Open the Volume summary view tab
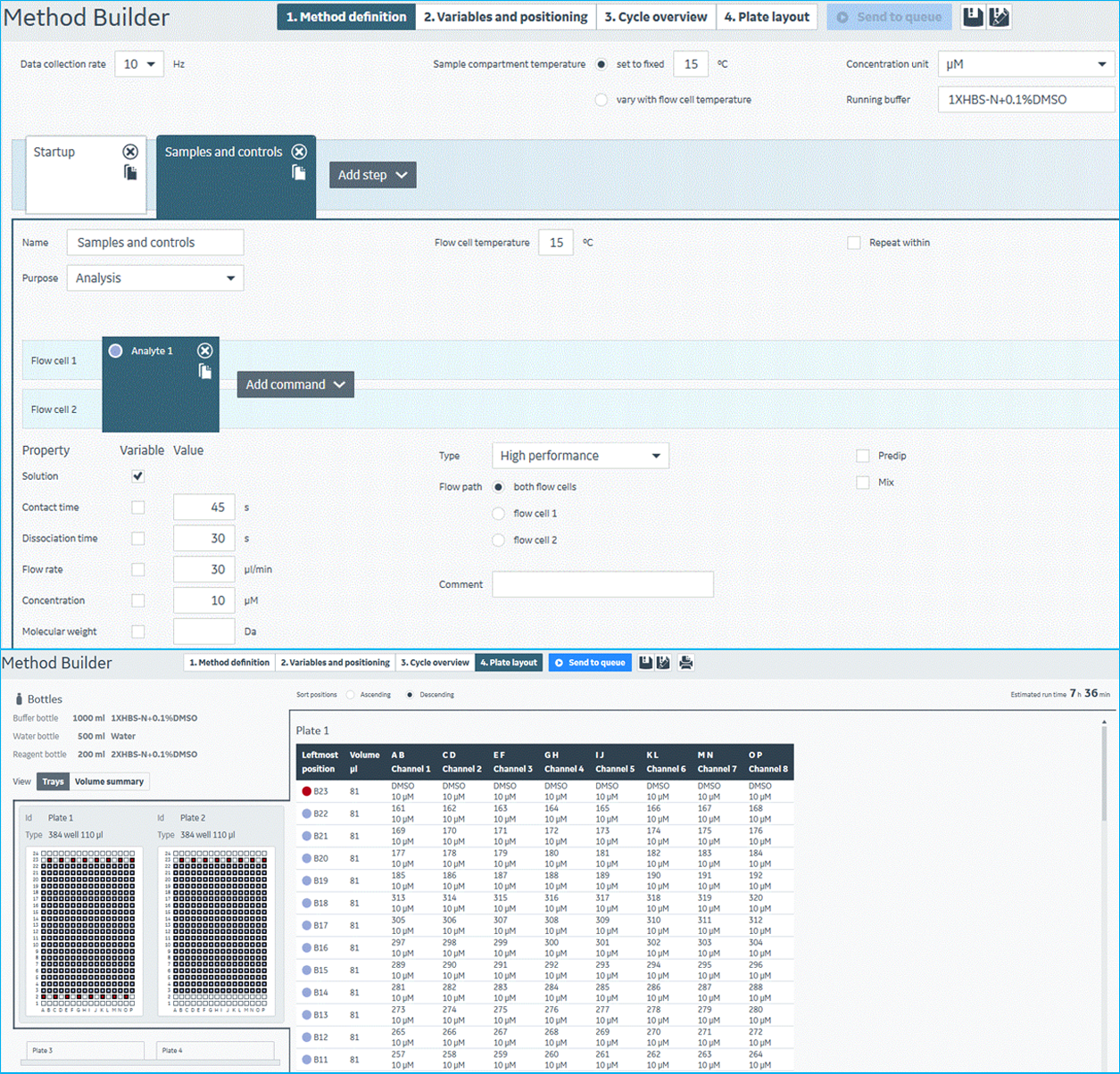Screen dimensions: 1120x1074 point(109,781)
